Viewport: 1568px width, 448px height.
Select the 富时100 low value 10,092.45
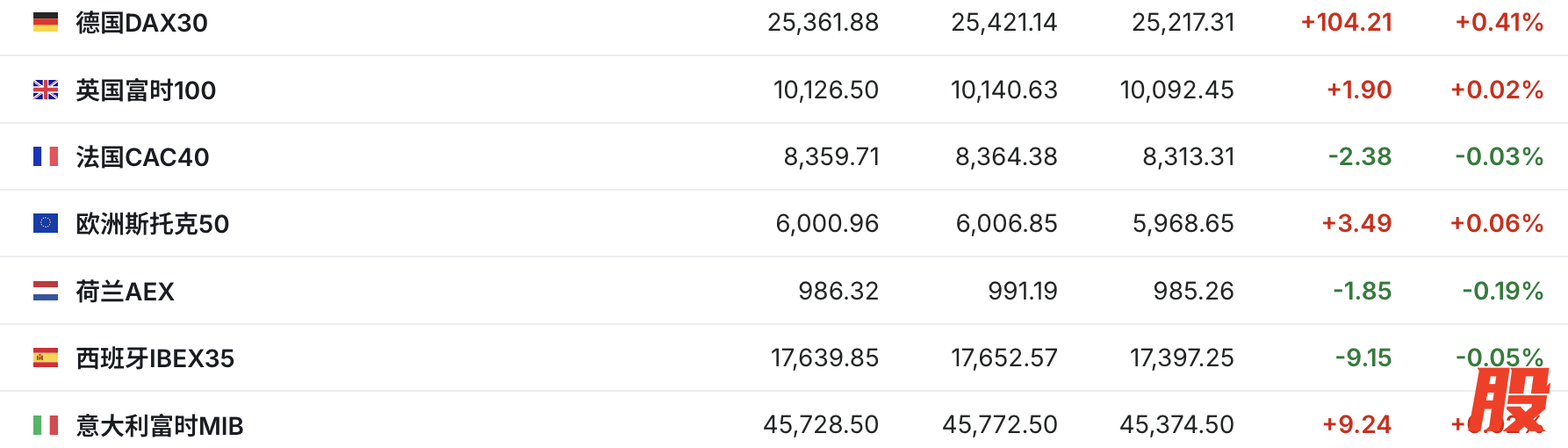[x=1177, y=90]
